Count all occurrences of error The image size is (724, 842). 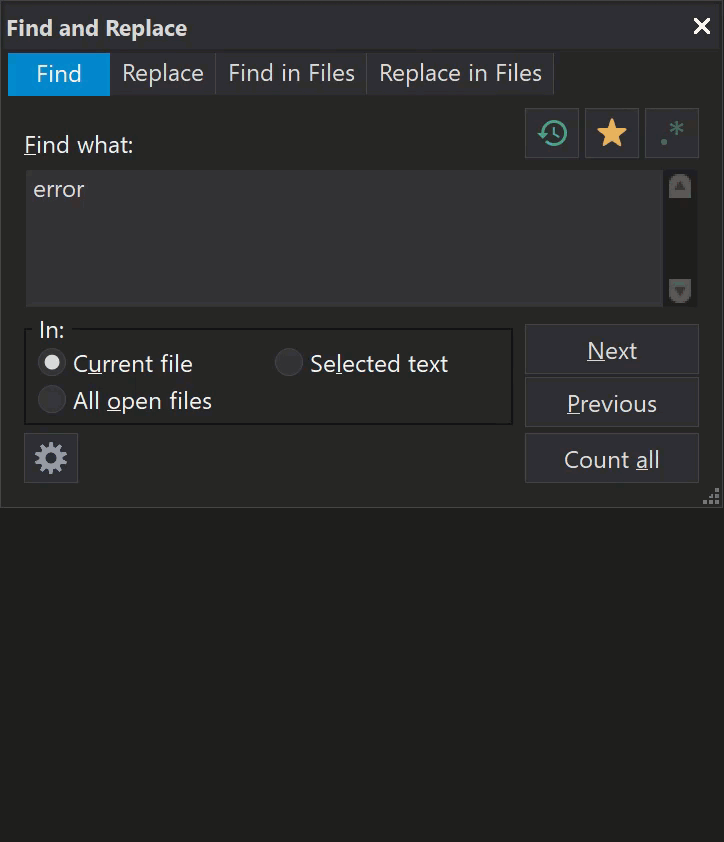tap(611, 458)
